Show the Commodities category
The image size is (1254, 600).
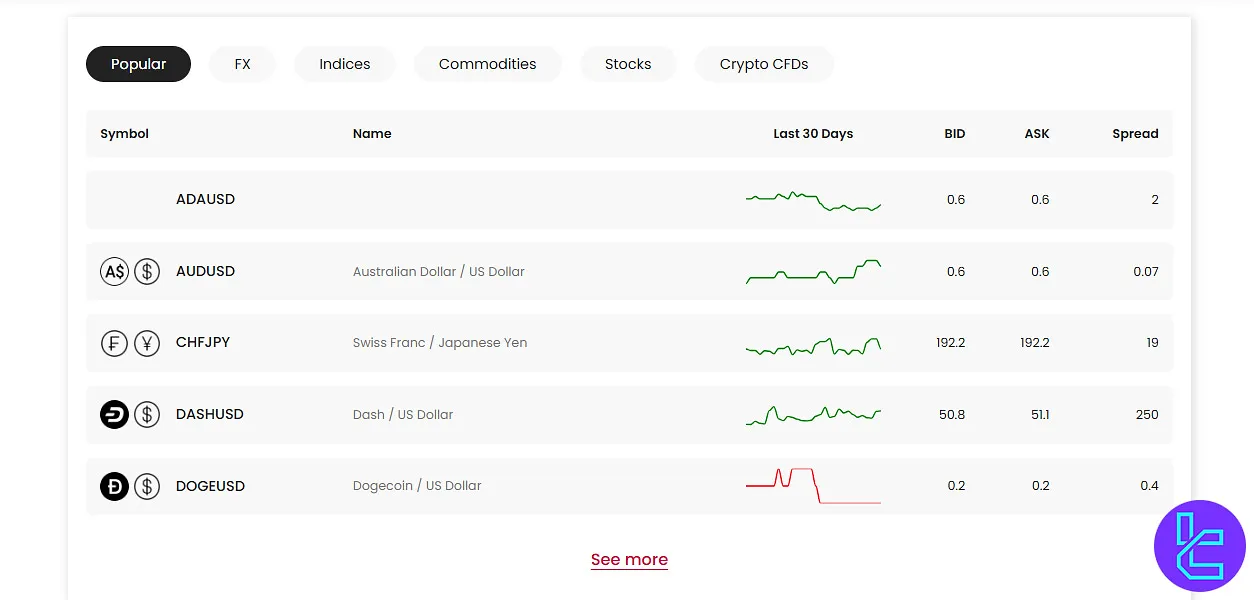click(x=487, y=64)
